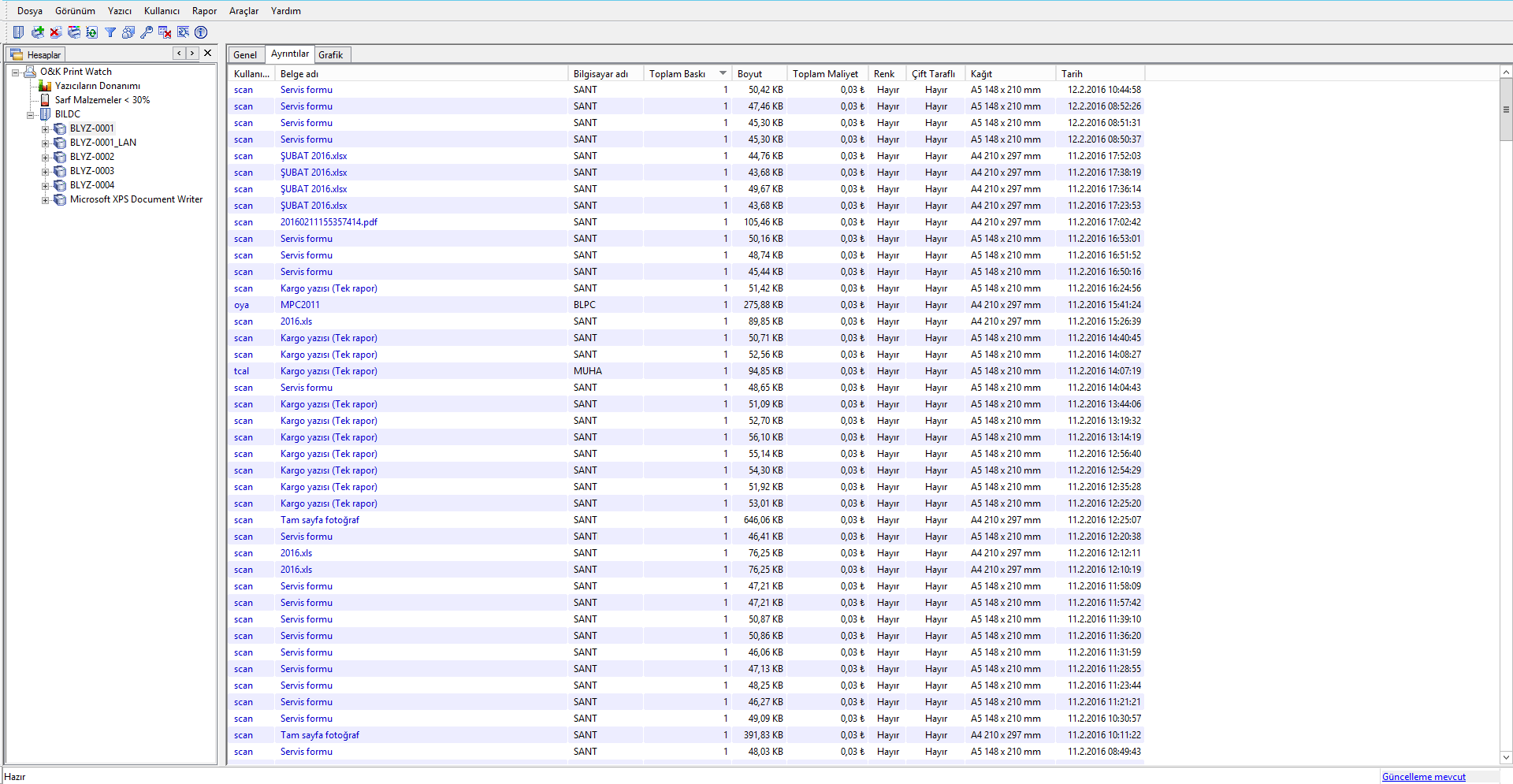Click the BLYZ-0001_LAN printer icon
Screen dimensions: 1513x784
point(60,143)
